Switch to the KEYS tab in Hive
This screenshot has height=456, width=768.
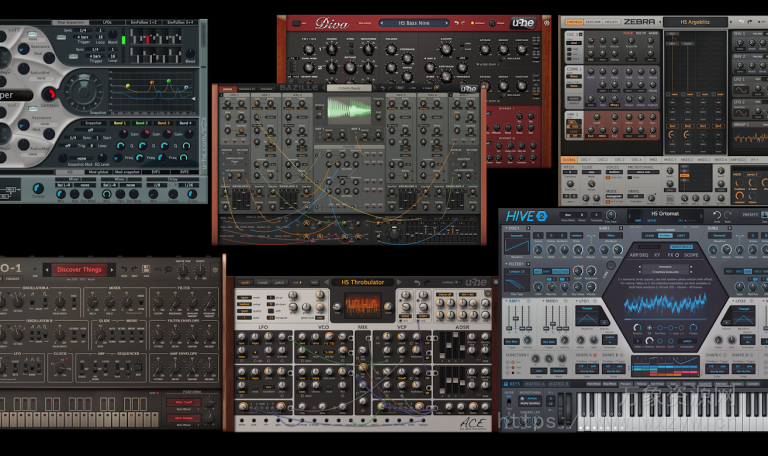click(512, 384)
